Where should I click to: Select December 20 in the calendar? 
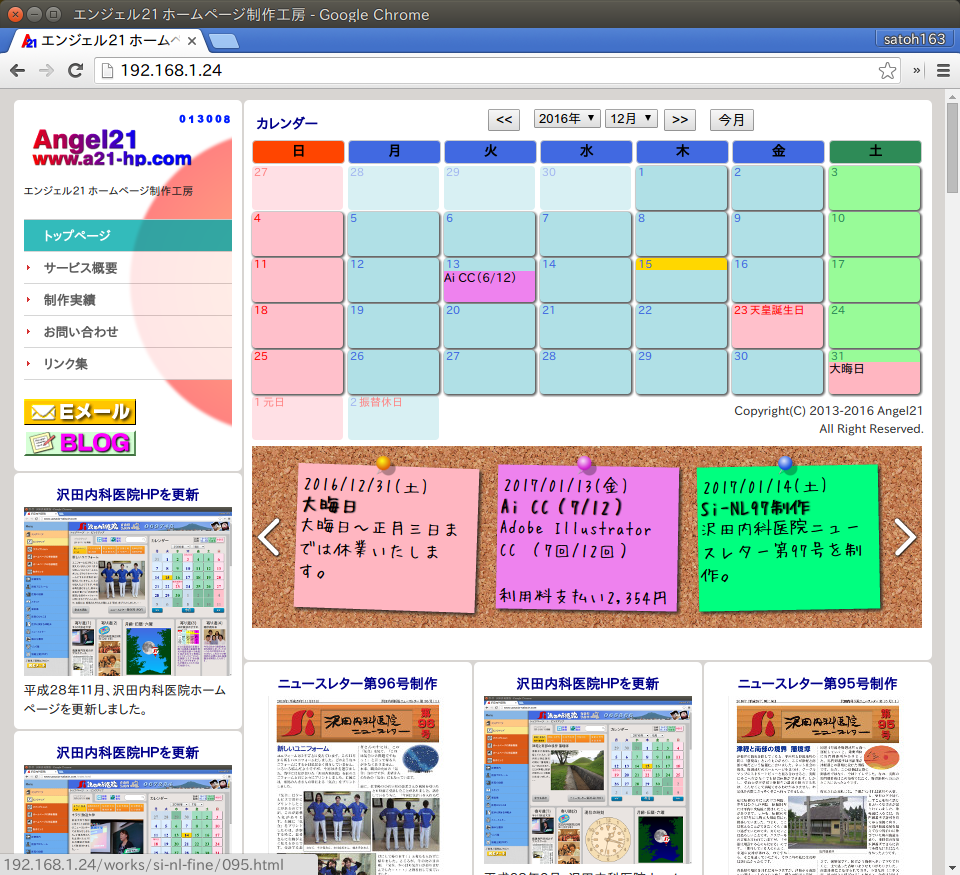[489, 326]
